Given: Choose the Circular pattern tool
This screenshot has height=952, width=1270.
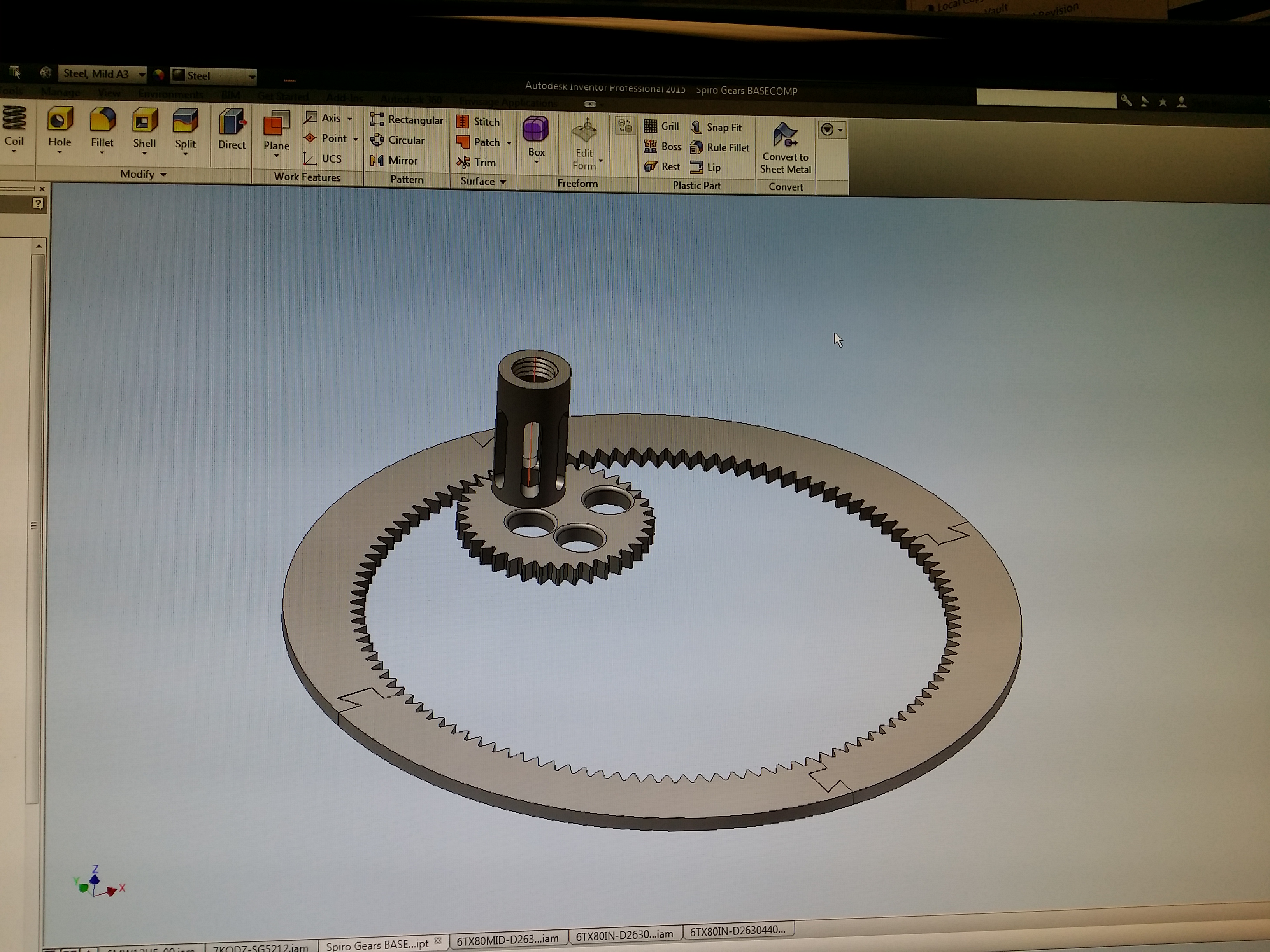Looking at the screenshot, I should click(398, 140).
